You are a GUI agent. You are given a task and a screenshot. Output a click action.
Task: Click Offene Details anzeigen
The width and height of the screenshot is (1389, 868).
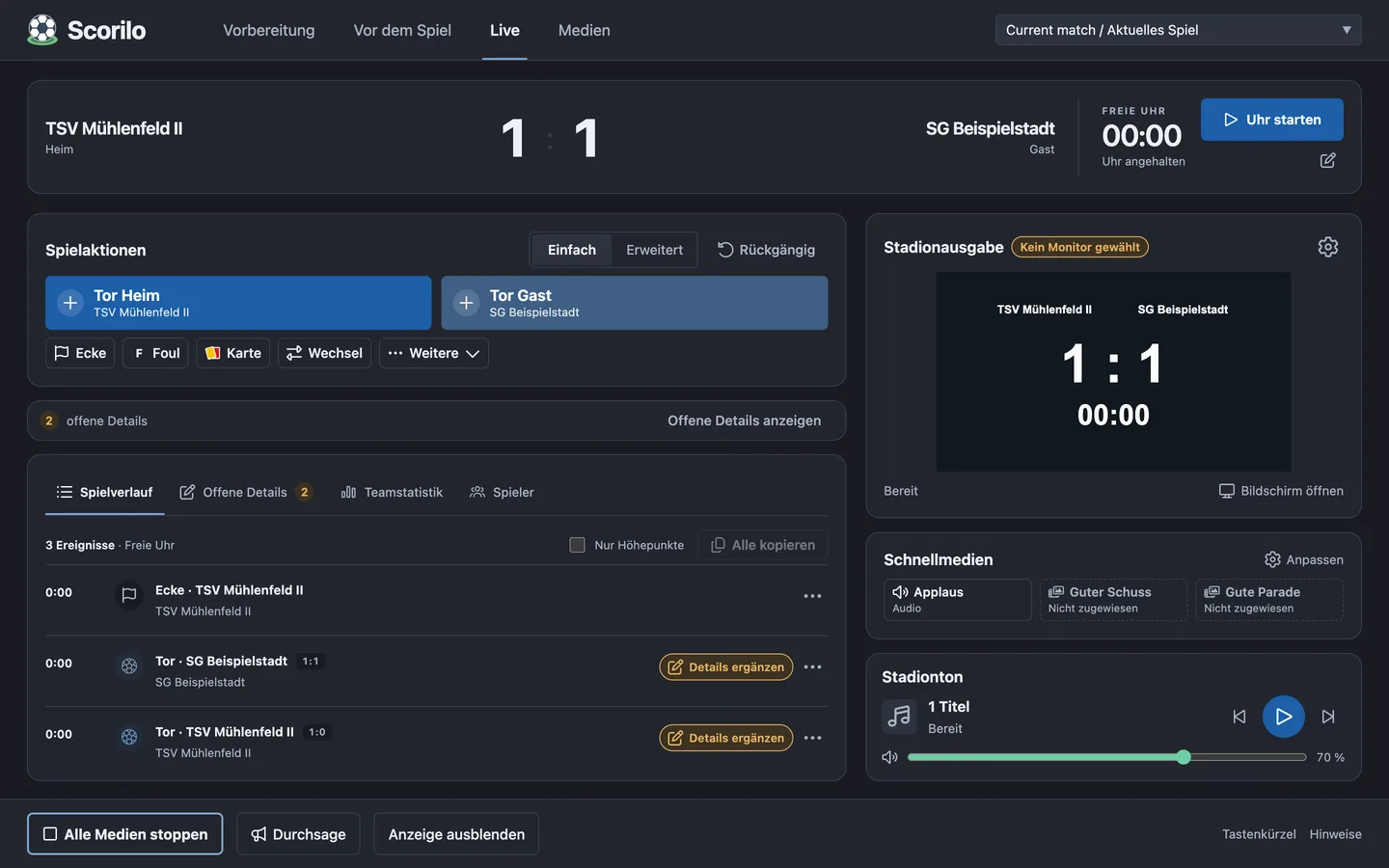(x=745, y=420)
